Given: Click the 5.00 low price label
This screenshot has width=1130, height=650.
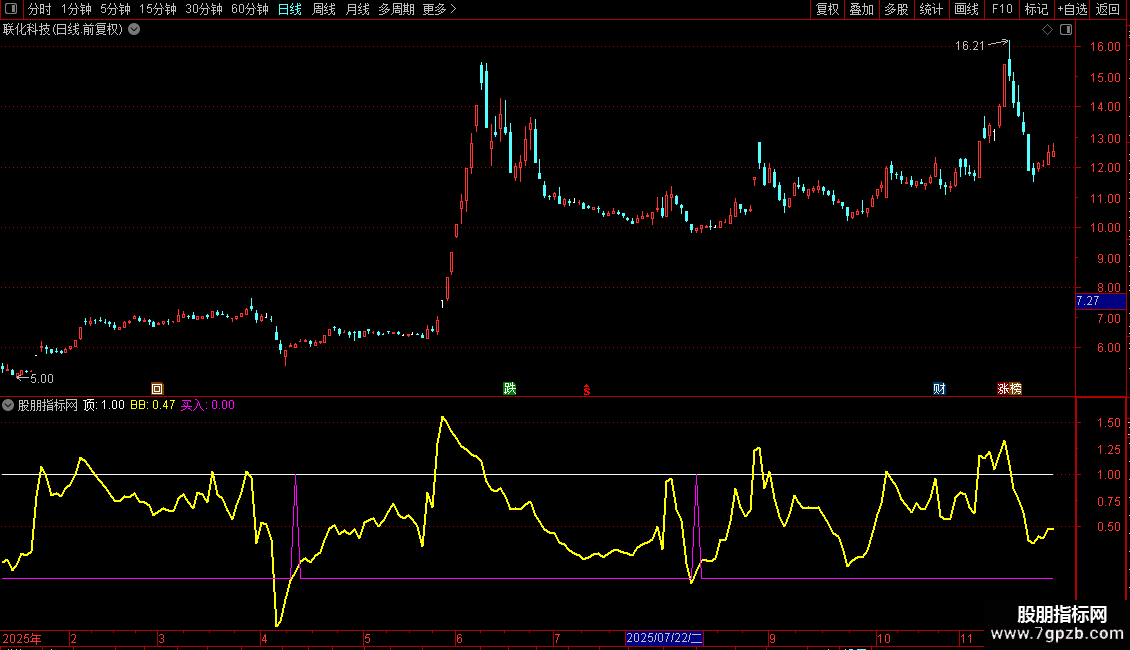Looking at the screenshot, I should [x=42, y=379].
